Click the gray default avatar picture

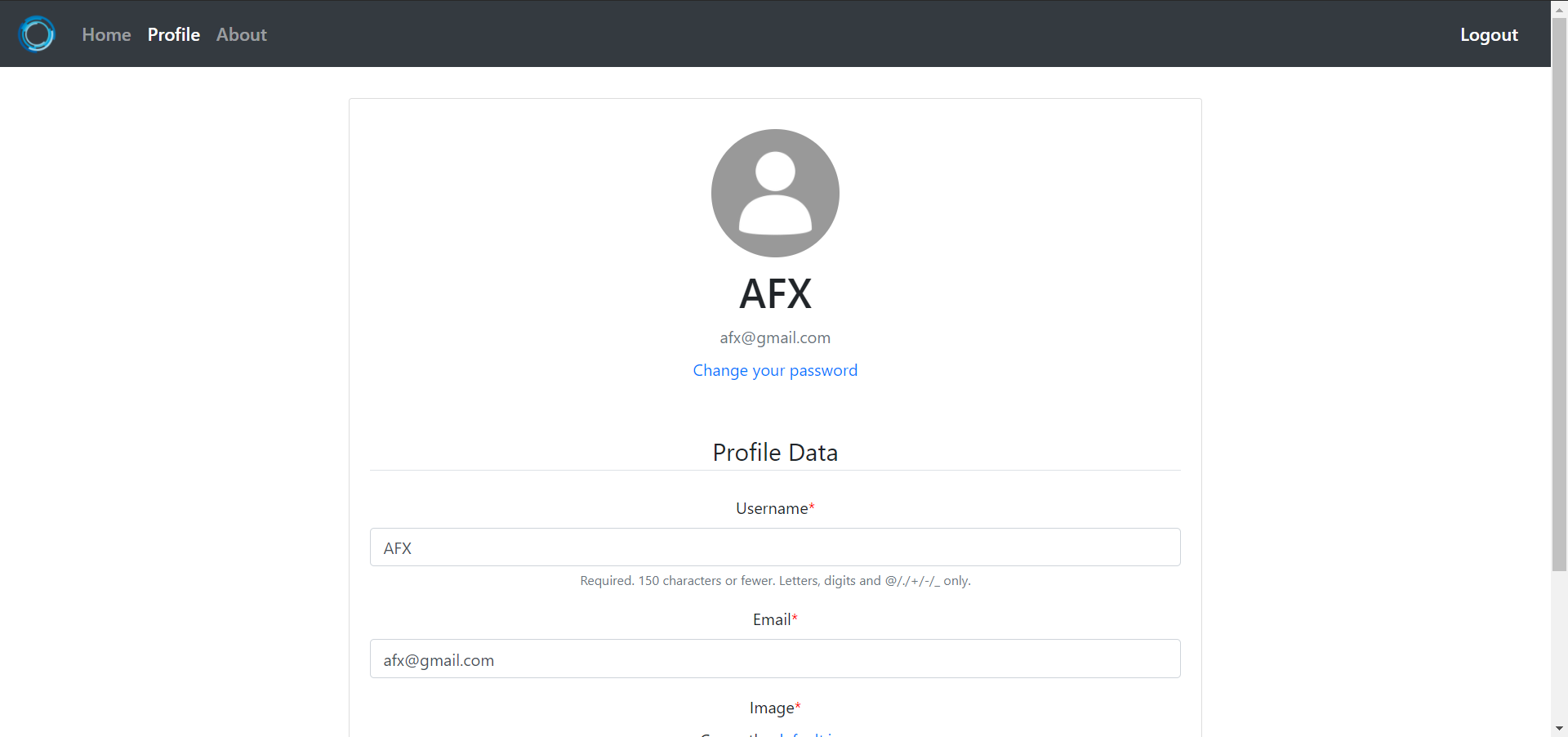[x=775, y=193]
